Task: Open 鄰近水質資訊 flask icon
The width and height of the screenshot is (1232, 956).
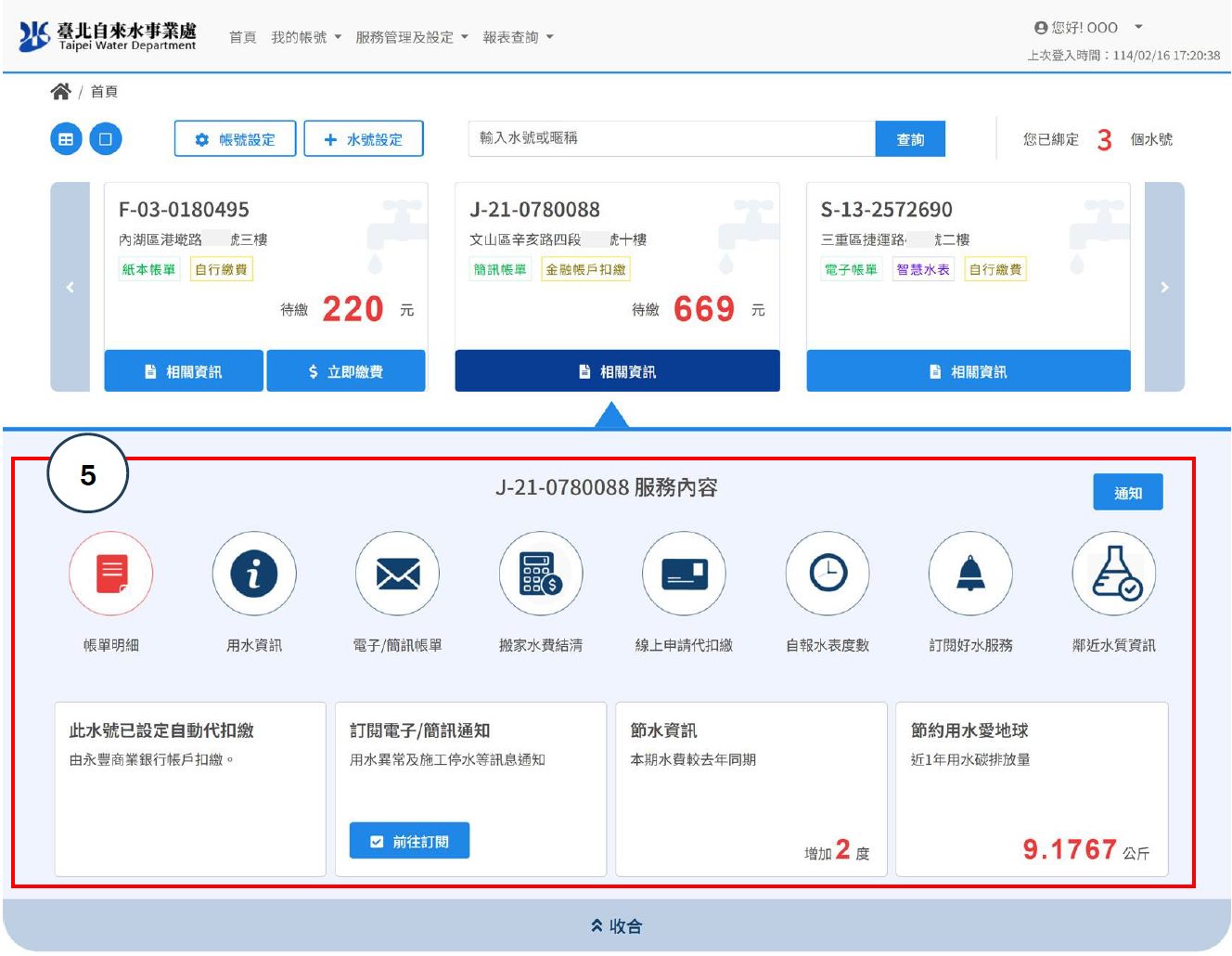Action: click(x=1114, y=574)
